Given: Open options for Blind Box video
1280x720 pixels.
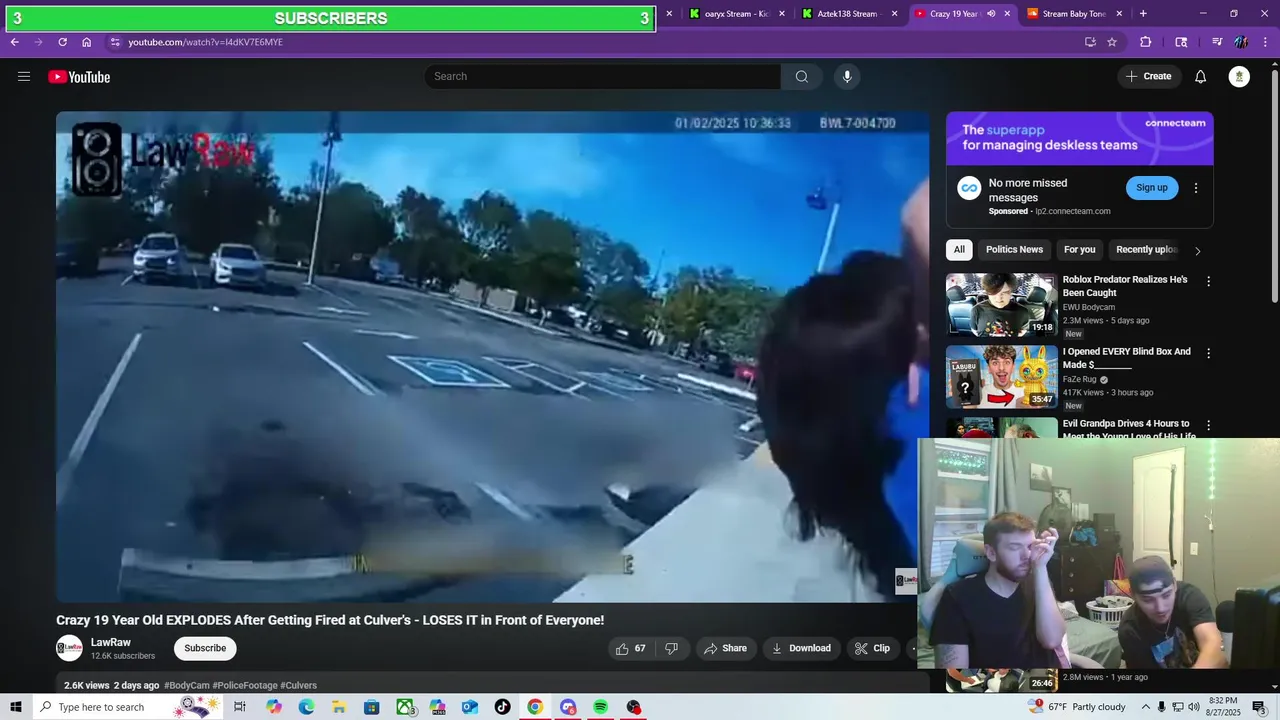Looking at the screenshot, I should tap(1208, 354).
